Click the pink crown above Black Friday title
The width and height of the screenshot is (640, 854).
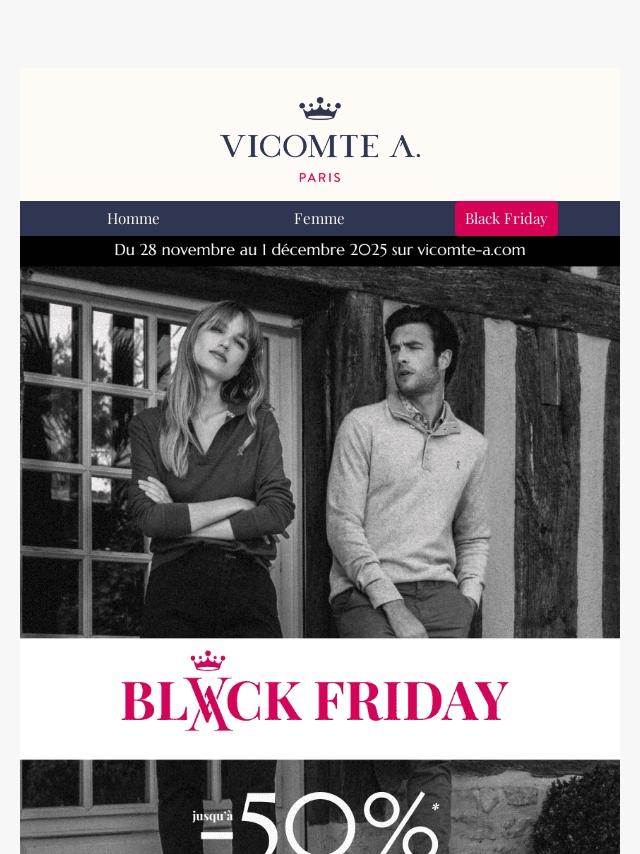point(208,661)
